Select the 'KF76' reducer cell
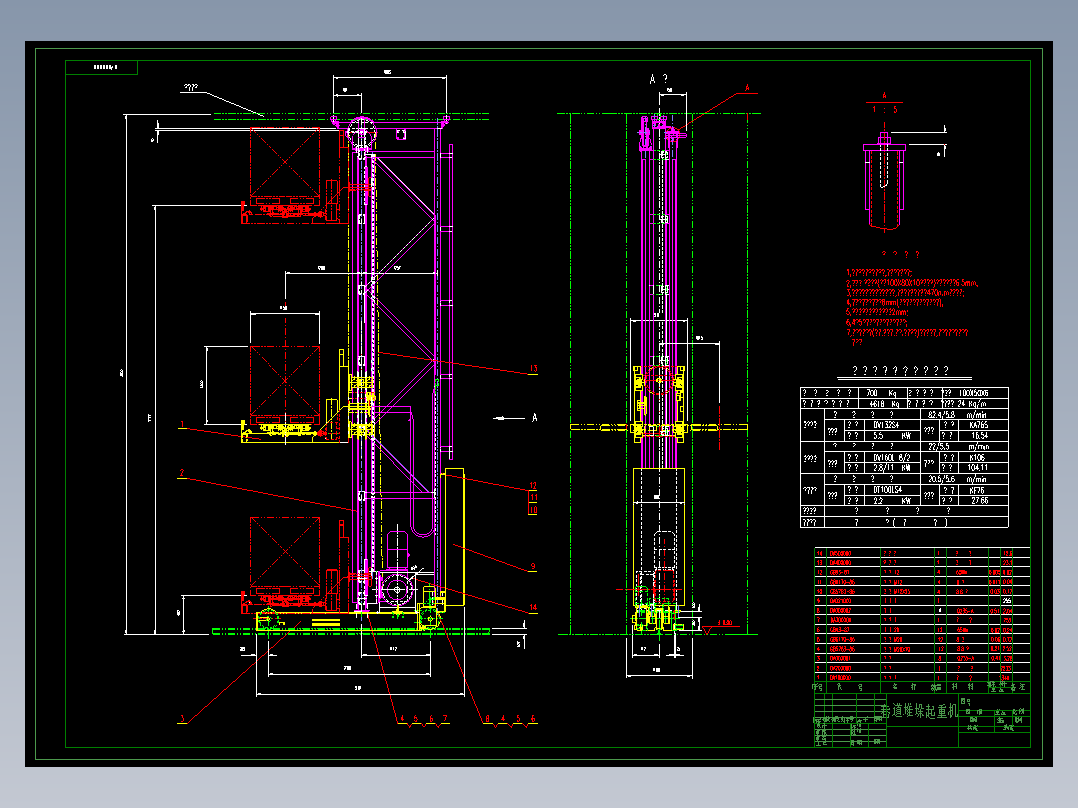This screenshot has height=808, width=1078. point(982,490)
